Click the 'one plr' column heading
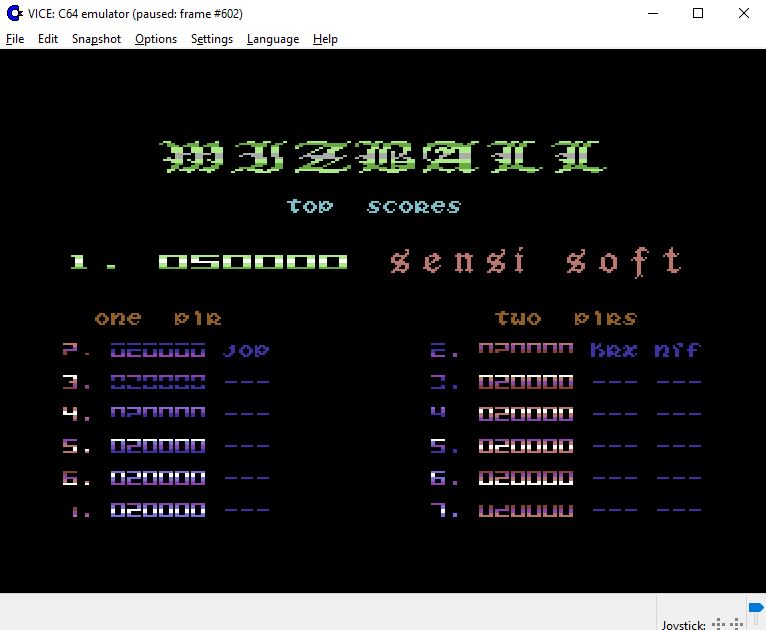This screenshot has height=630, width=766. pyautogui.click(x=158, y=318)
